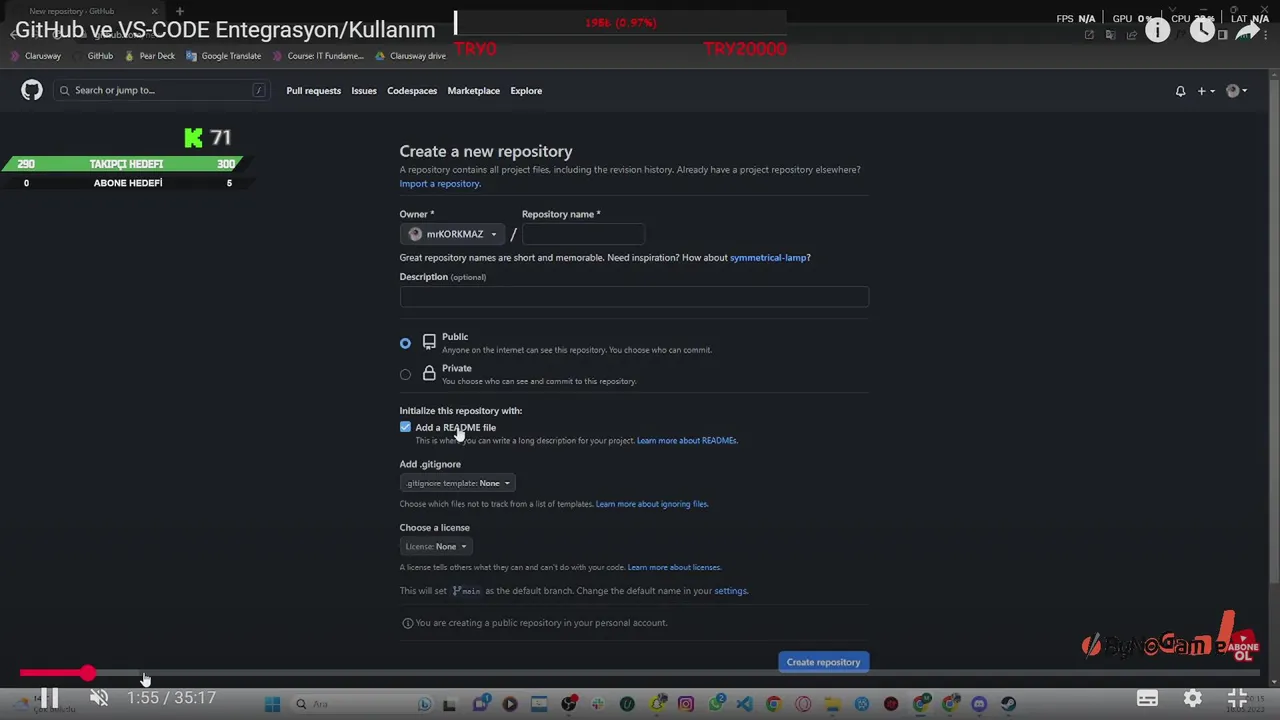Pause the video playback

(x=49, y=698)
